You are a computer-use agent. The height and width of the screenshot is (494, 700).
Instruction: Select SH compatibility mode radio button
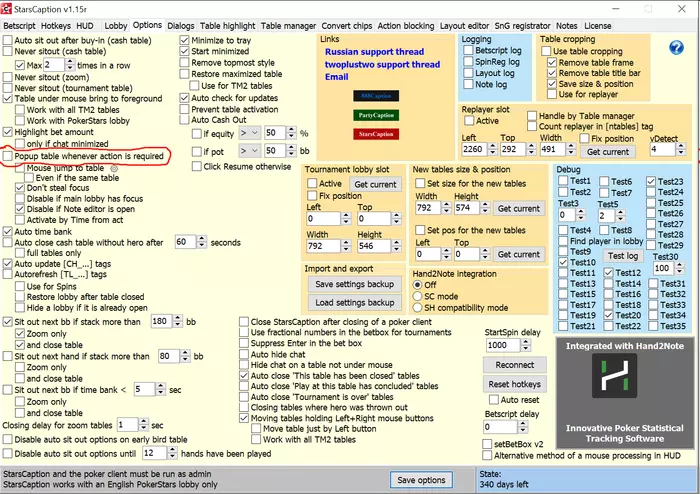[417, 307]
